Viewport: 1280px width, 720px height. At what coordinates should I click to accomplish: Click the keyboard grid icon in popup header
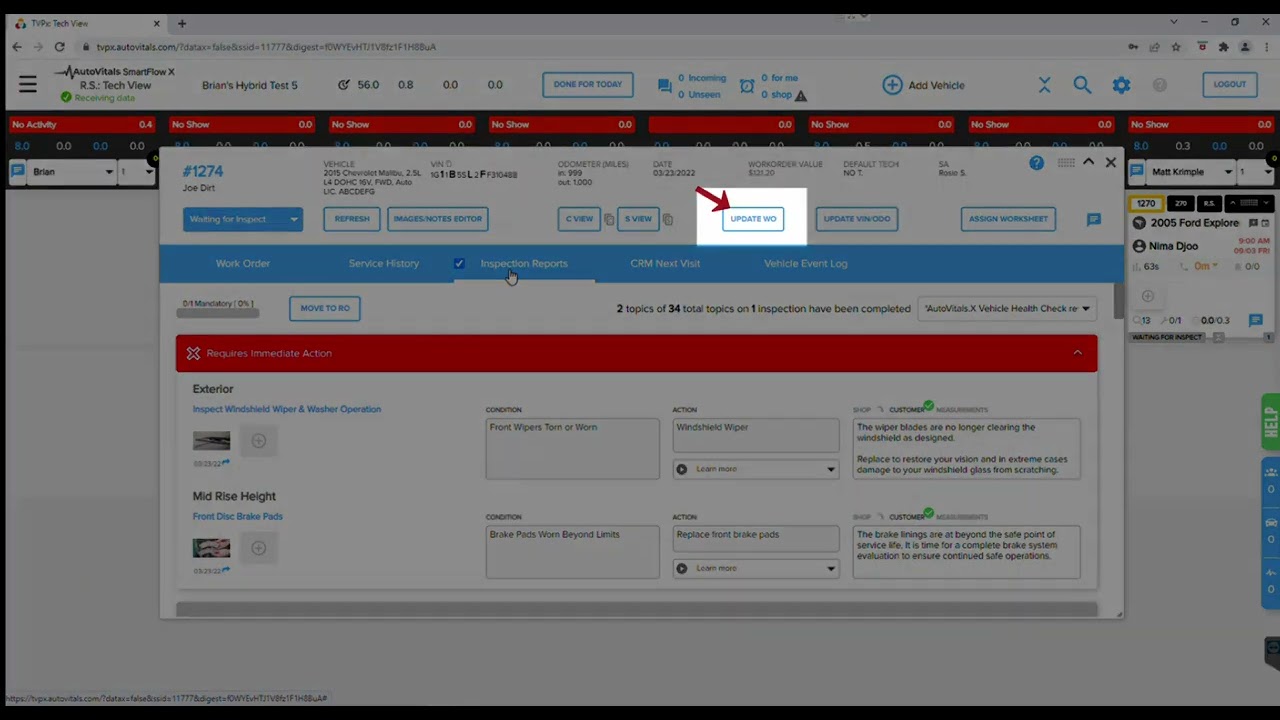click(x=1066, y=163)
